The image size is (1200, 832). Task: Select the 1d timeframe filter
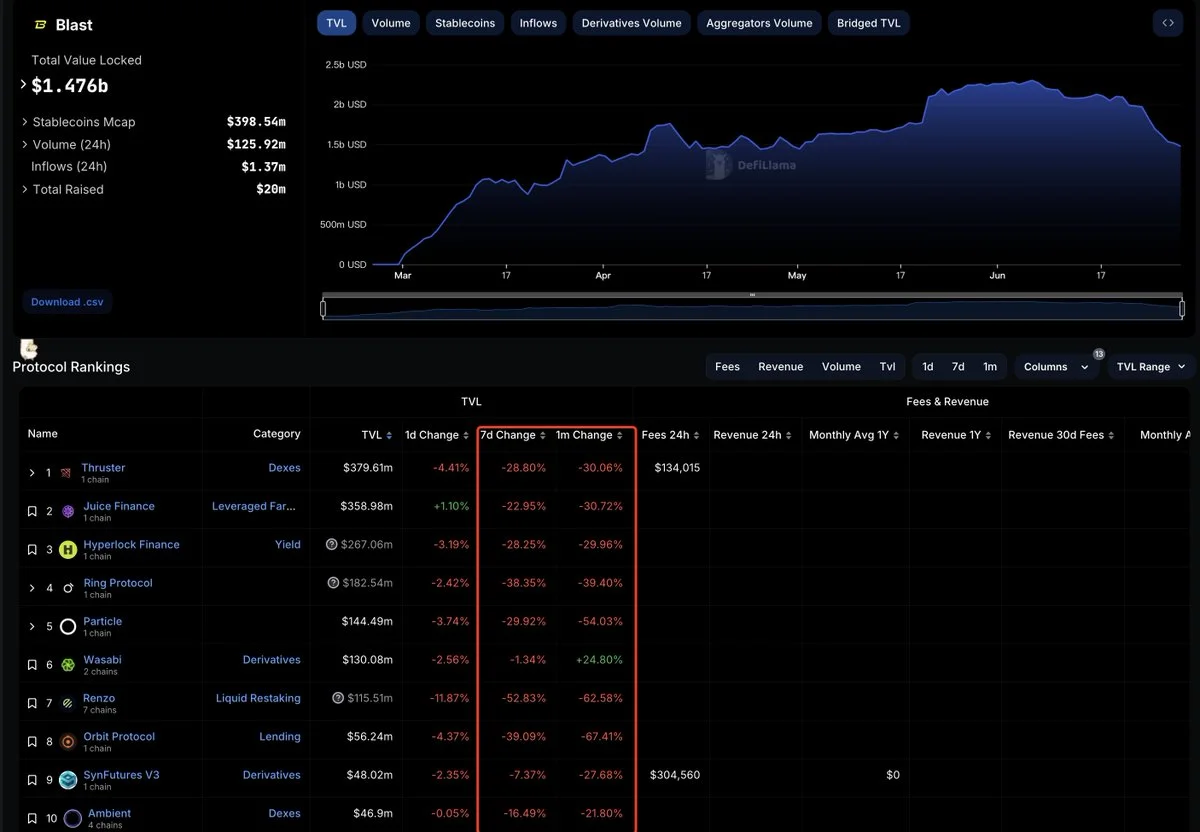(928, 367)
